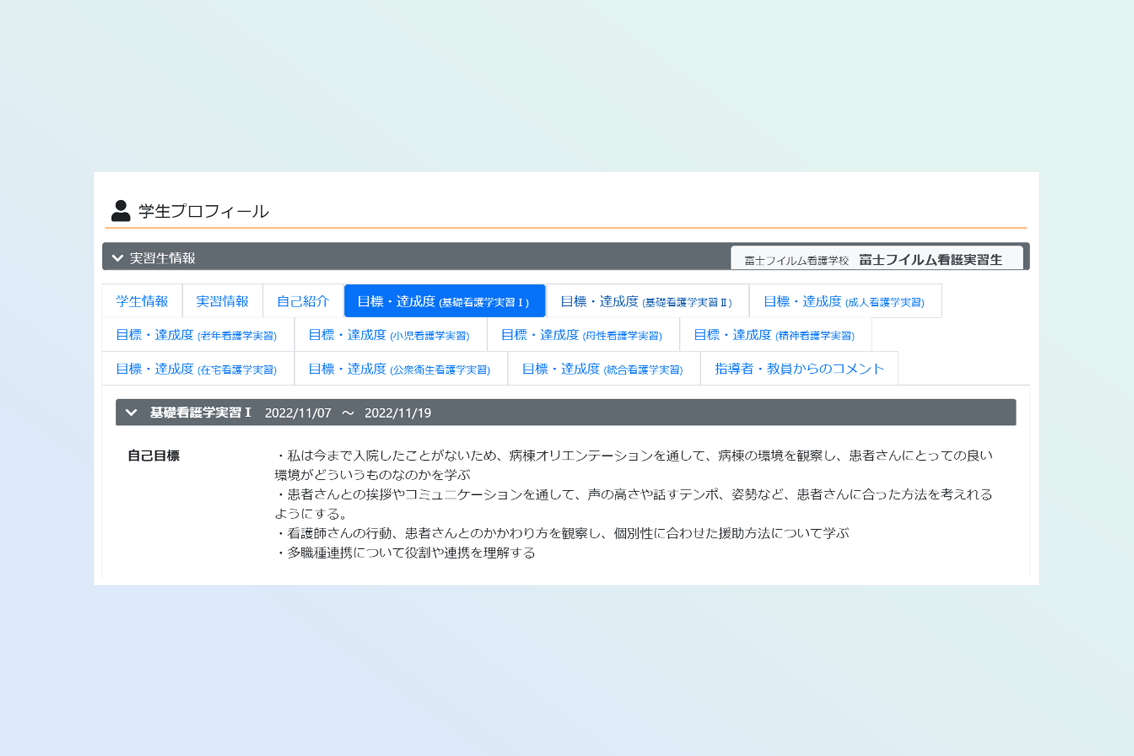
Task: Open the 学生情報 tab
Action: tap(142, 301)
